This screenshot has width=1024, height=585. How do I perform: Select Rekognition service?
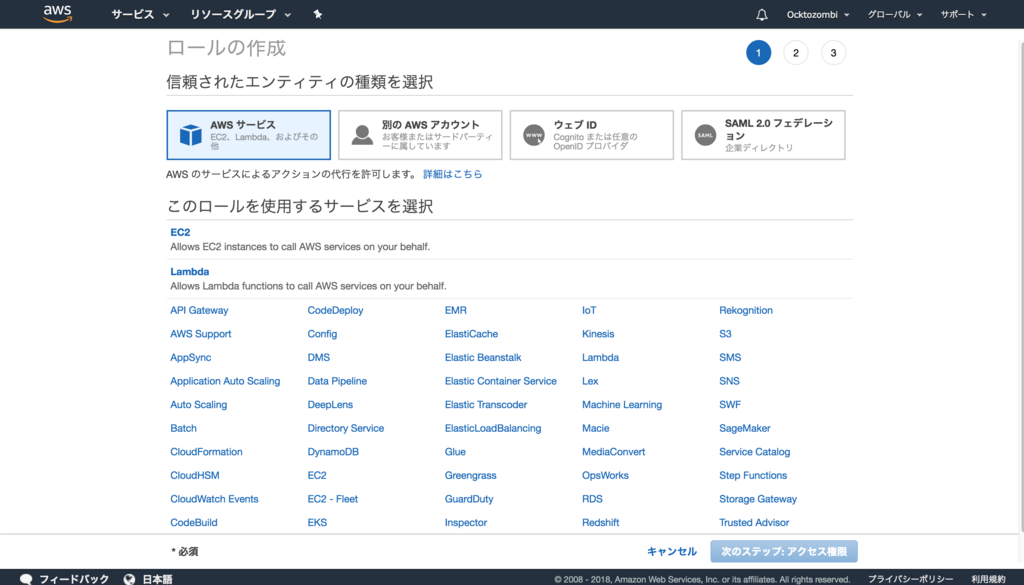pyautogui.click(x=746, y=311)
